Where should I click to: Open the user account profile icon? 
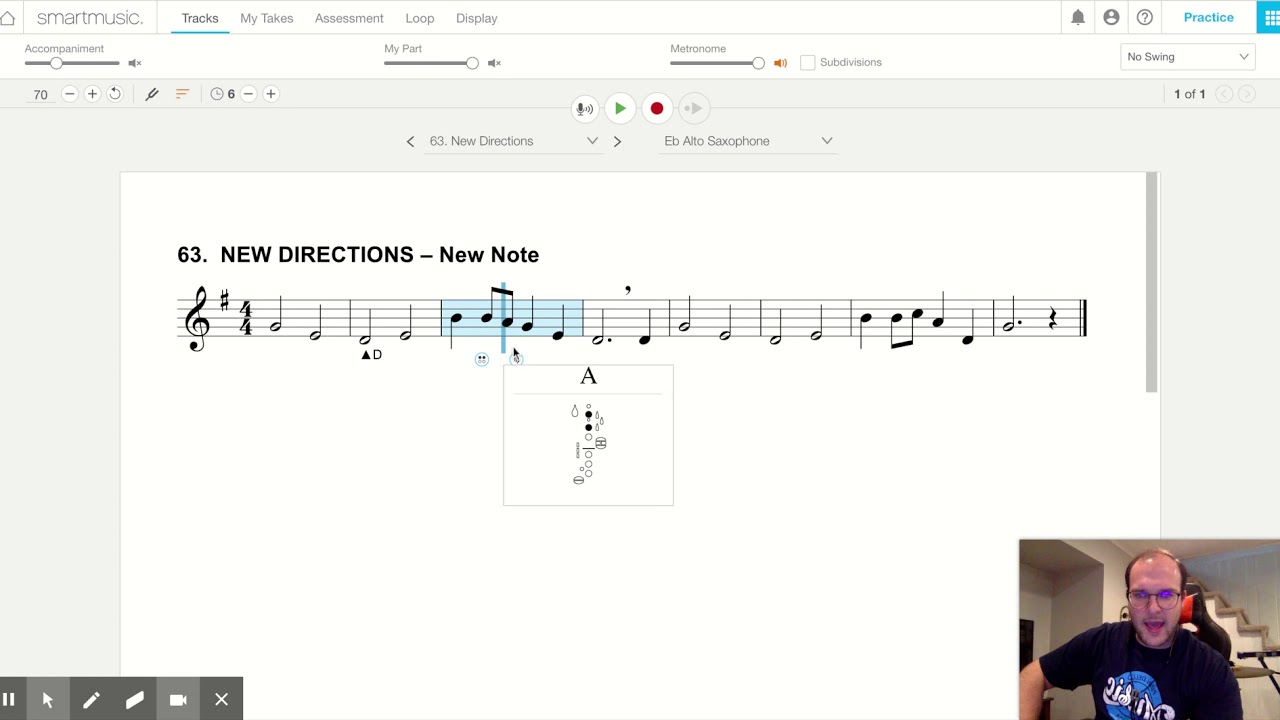[x=1111, y=18]
